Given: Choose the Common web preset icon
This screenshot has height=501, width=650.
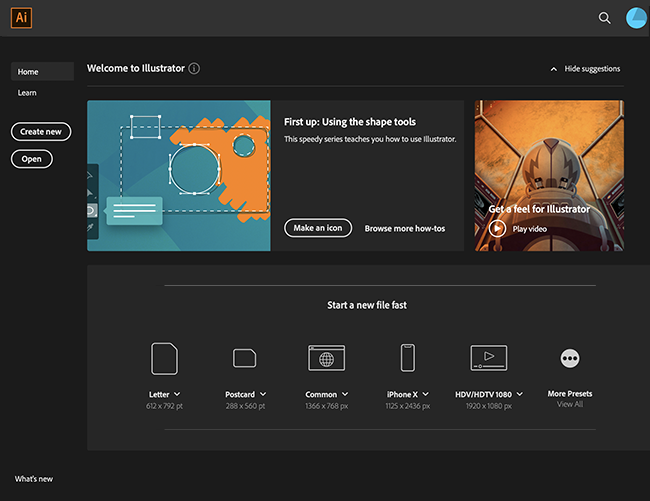Looking at the screenshot, I should coord(326,358).
